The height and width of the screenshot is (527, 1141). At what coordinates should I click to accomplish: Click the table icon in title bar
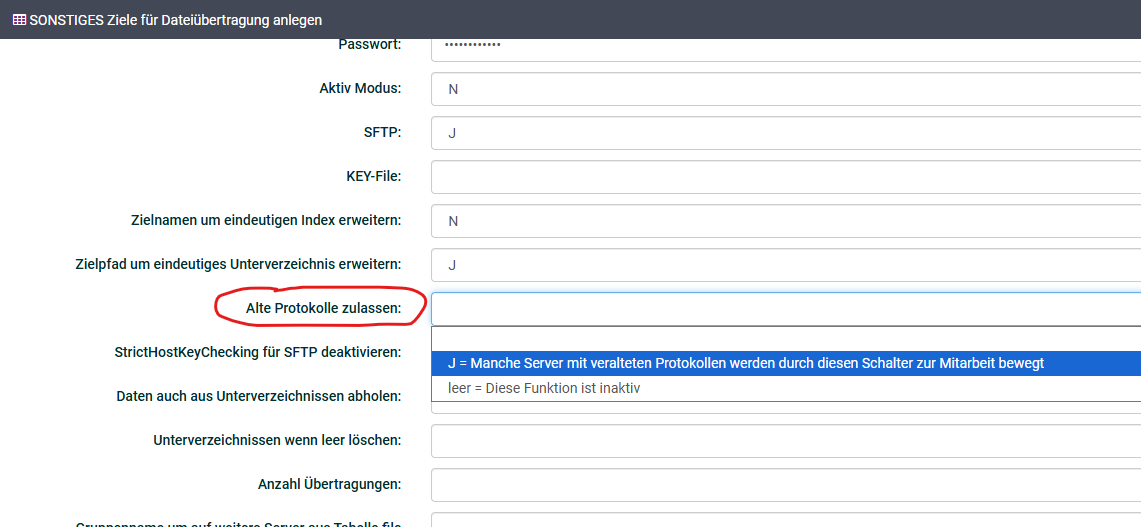point(19,20)
